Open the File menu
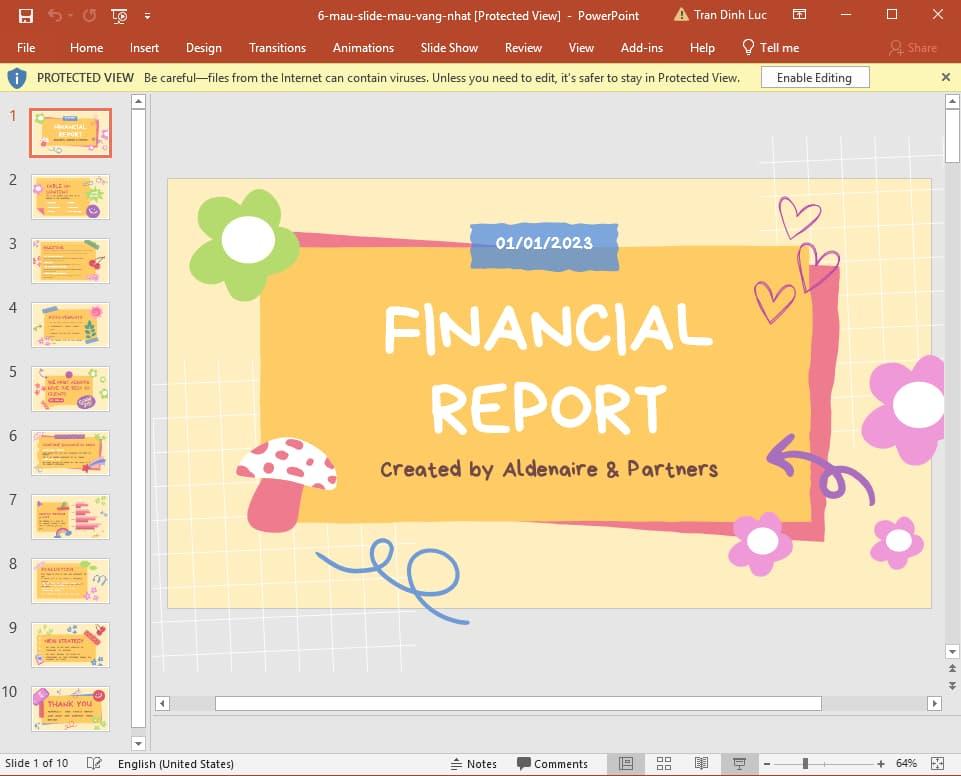Screen dimensions: 961x776 (26, 47)
